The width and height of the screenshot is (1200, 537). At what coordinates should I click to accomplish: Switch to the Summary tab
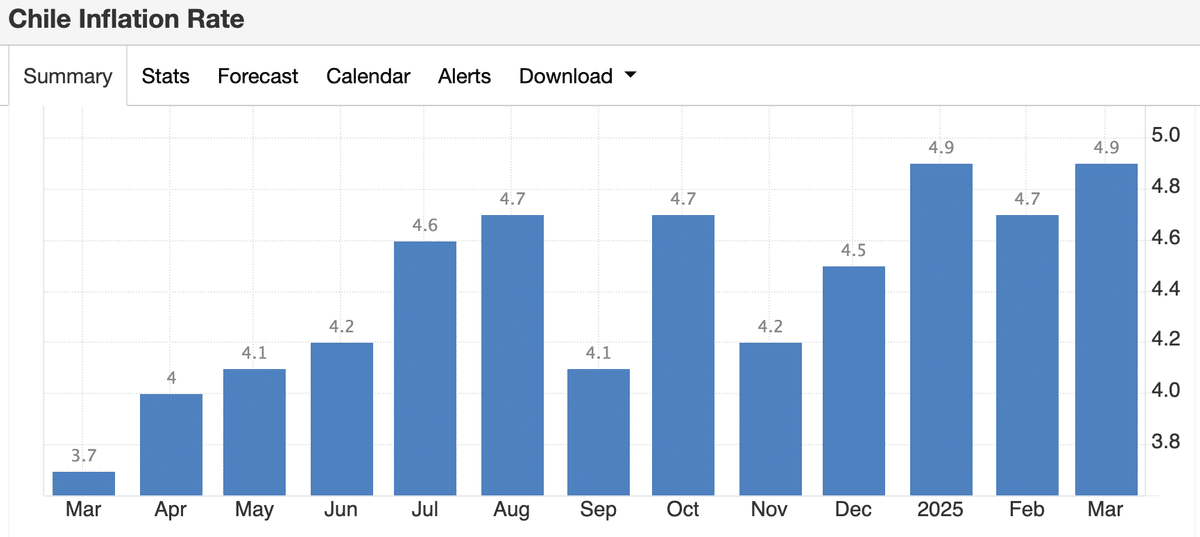[68, 77]
